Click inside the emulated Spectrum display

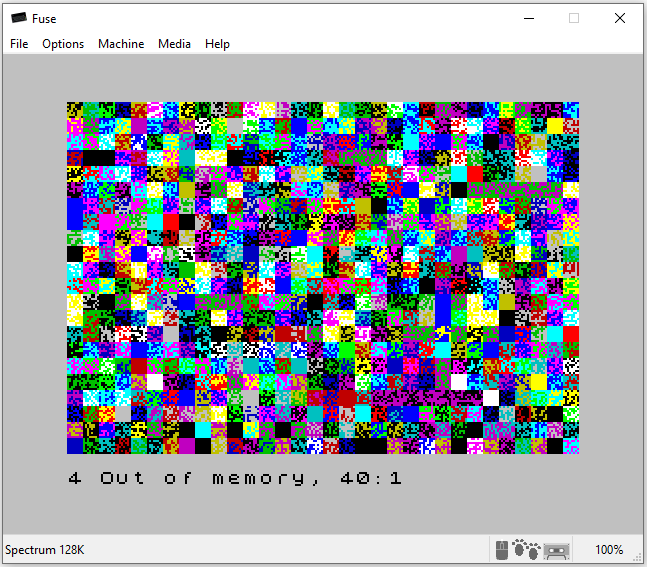point(323,295)
